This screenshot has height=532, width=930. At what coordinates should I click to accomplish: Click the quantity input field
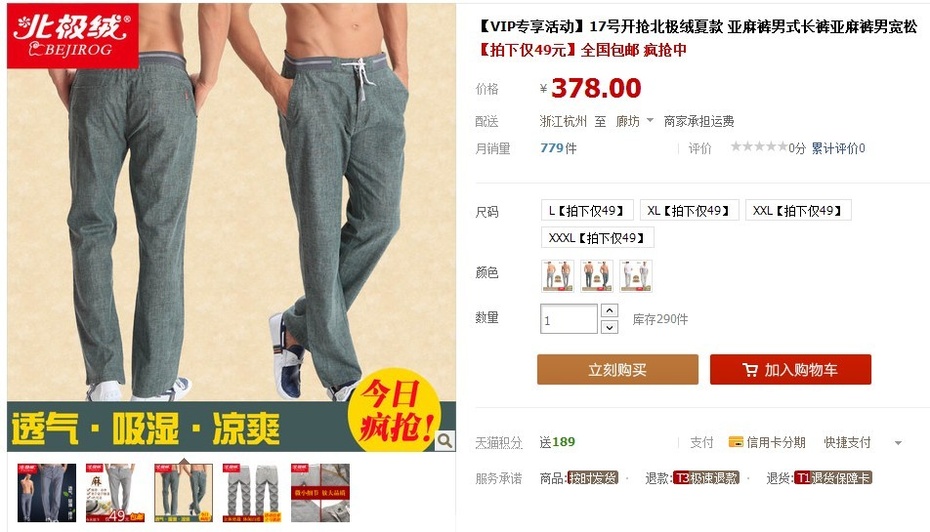pyautogui.click(x=569, y=319)
